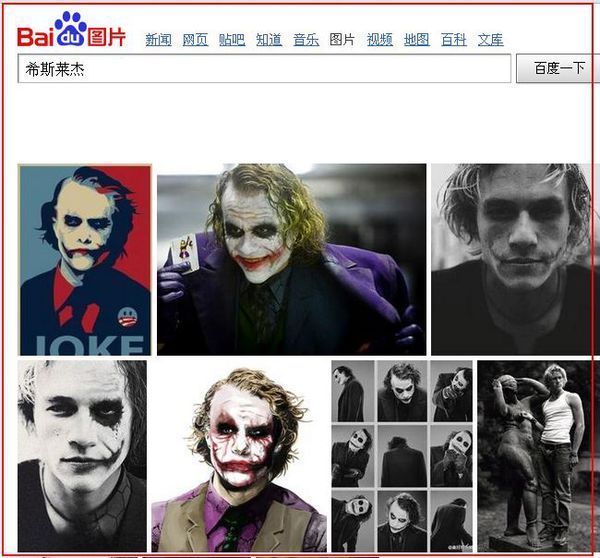Open the 地图 maps link

pyautogui.click(x=417, y=40)
